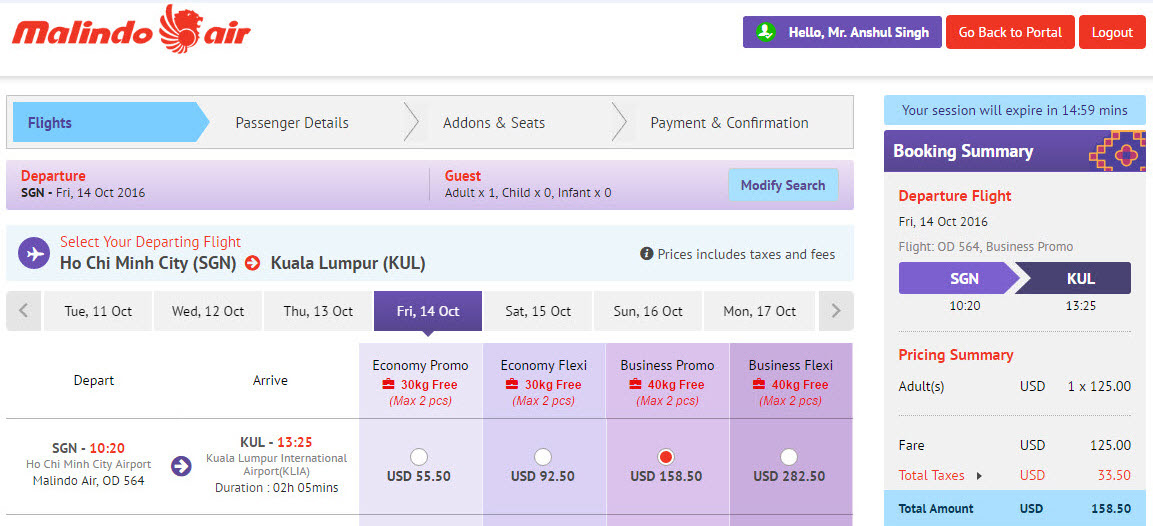Click Adult x 1, Child x 0 guest text
1153x526 pixels.
528,193
